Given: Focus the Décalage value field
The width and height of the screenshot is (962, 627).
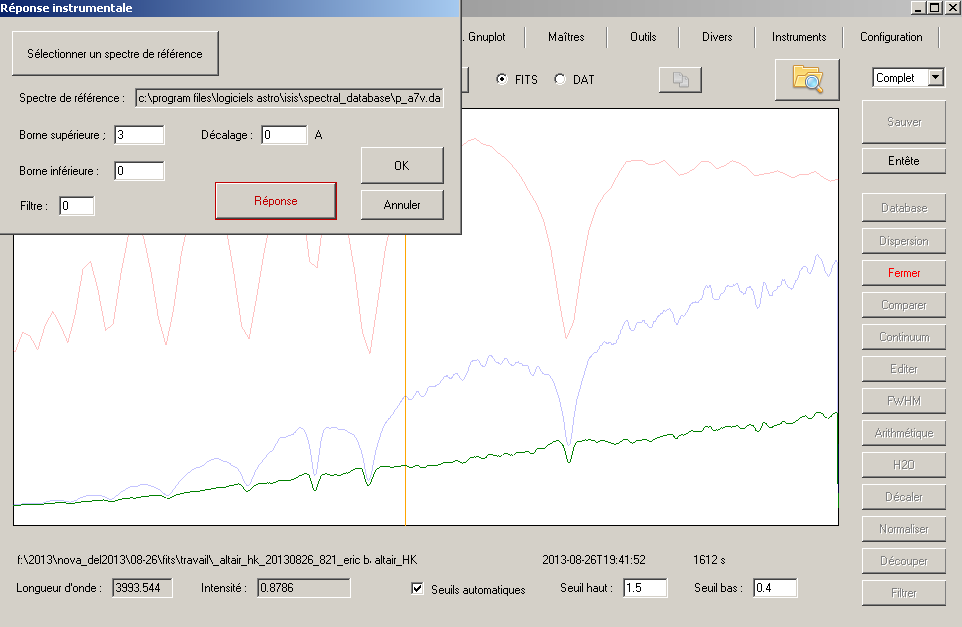Looking at the screenshot, I should (x=284, y=135).
